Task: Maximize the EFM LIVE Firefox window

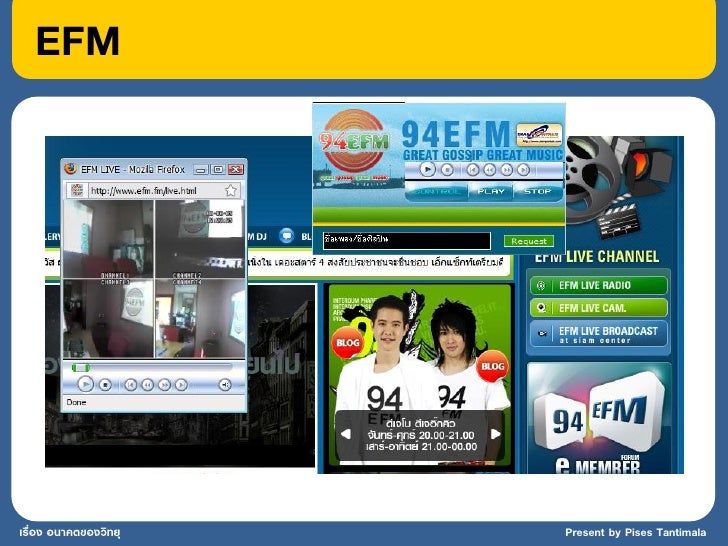Action: pos(218,169)
